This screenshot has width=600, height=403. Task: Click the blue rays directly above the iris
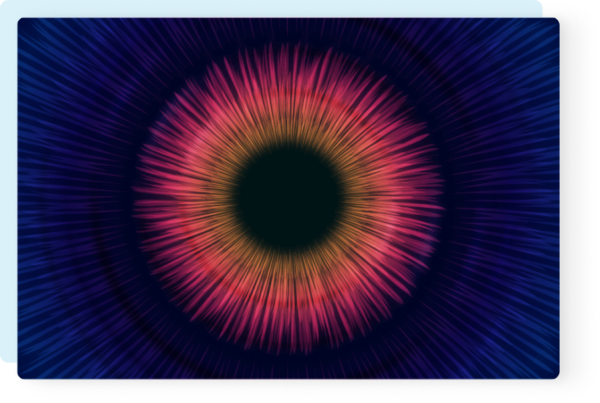[x=288, y=30]
